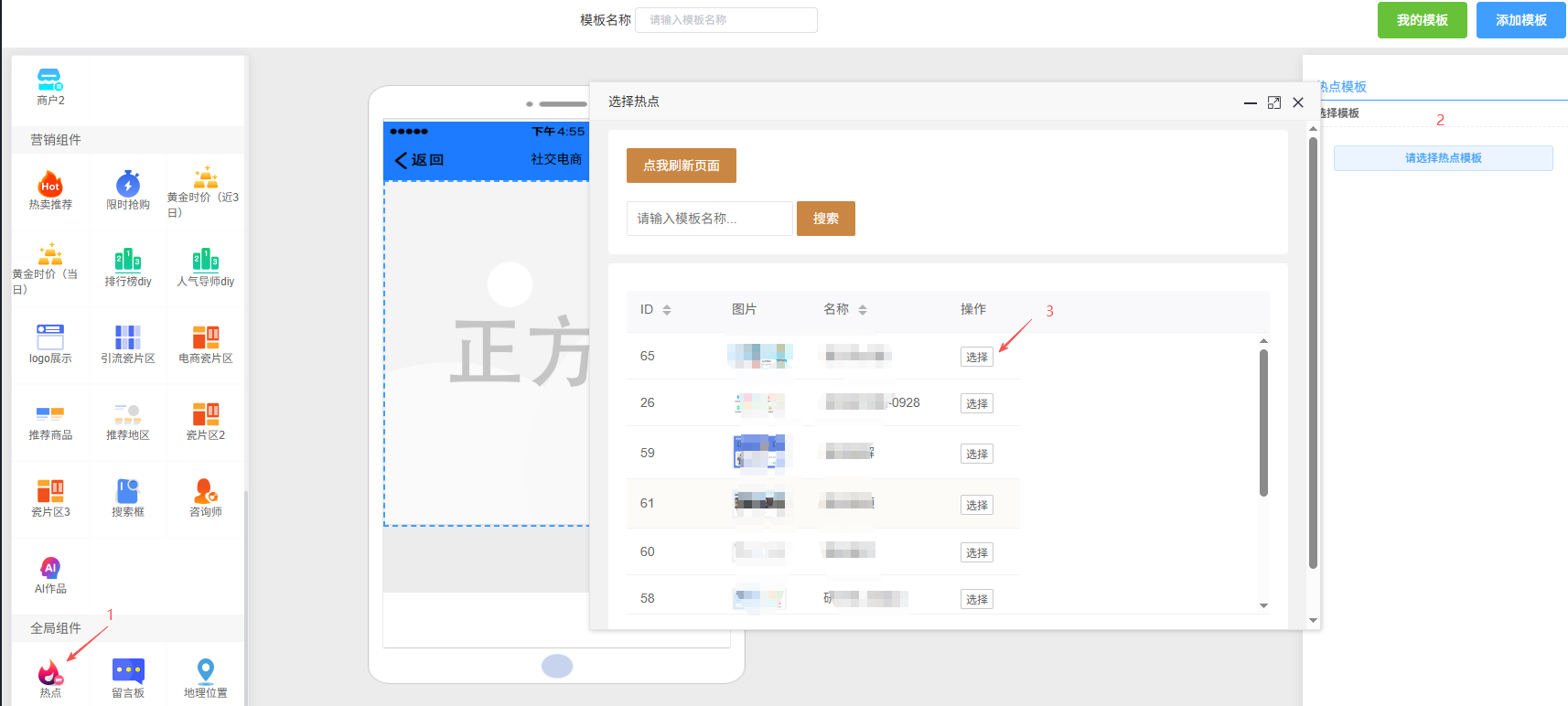Select the 搜索框 search box component
1568x706 pixels.
click(x=128, y=491)
